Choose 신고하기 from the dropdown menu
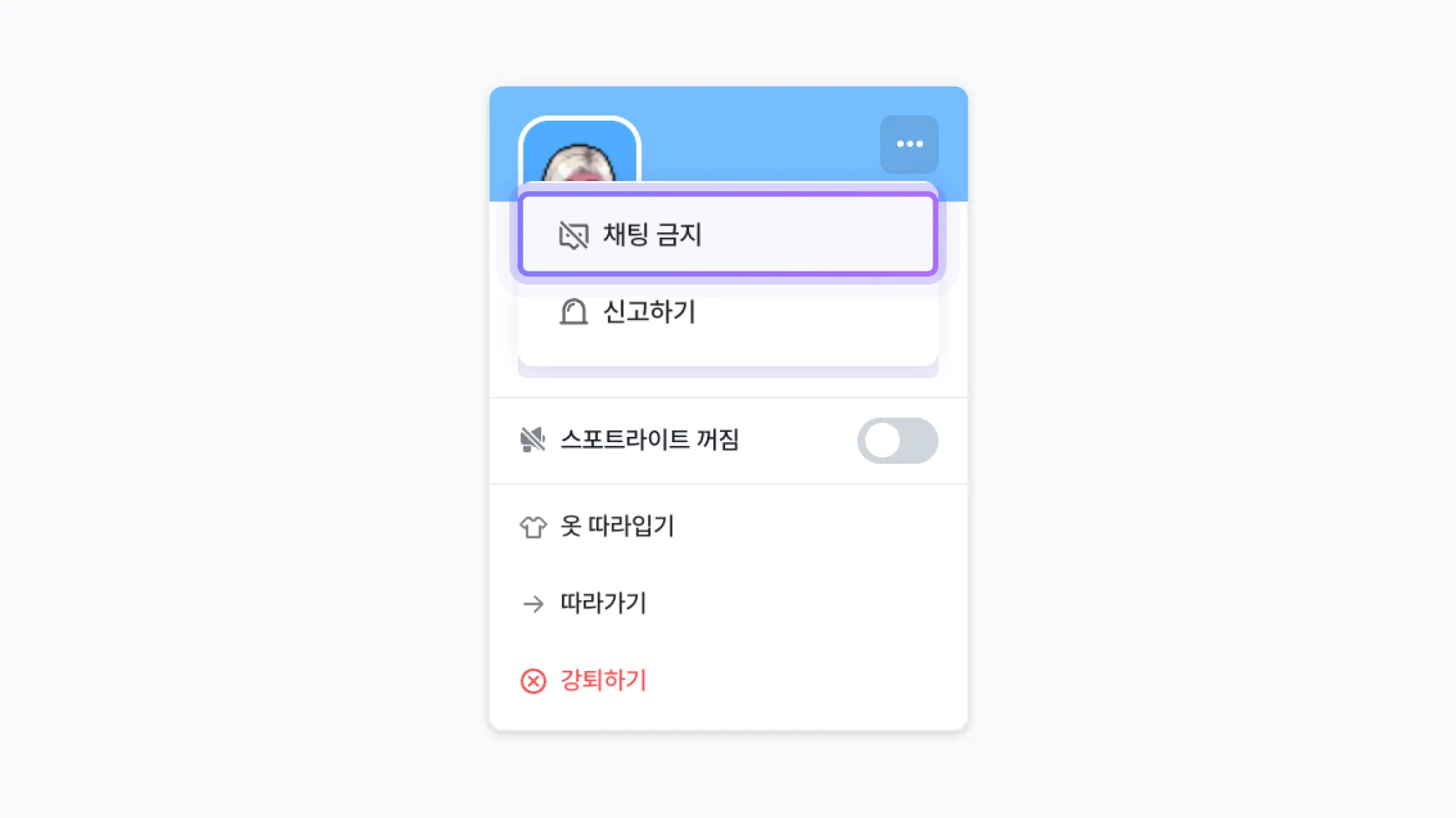This screenshot has height=818, width=1456. 649,312
